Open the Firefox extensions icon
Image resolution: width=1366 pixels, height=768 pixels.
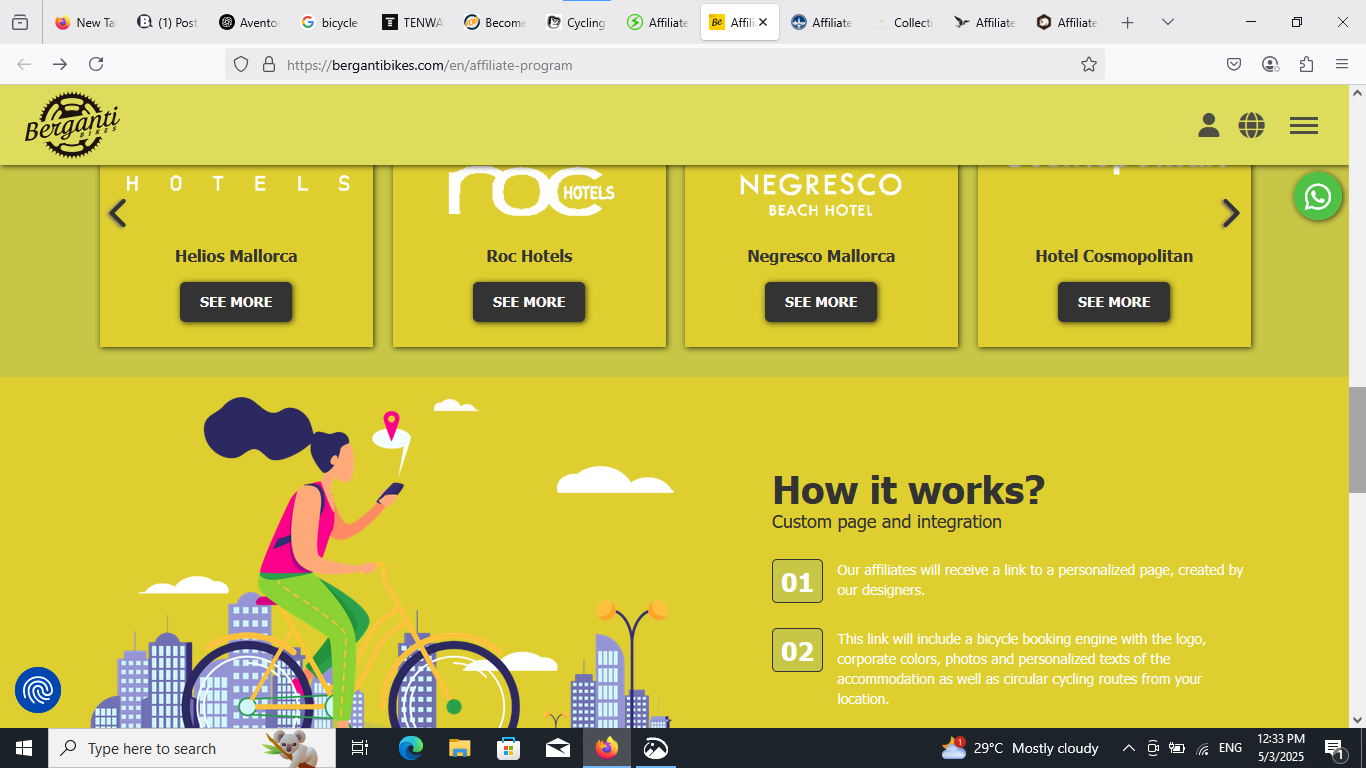[1306, 64]
